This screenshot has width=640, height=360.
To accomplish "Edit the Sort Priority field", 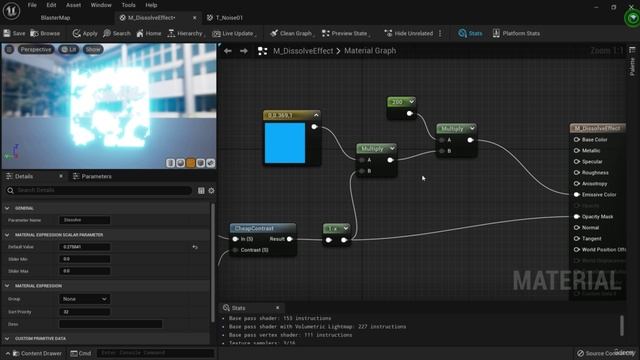I will tap(84, 311).
